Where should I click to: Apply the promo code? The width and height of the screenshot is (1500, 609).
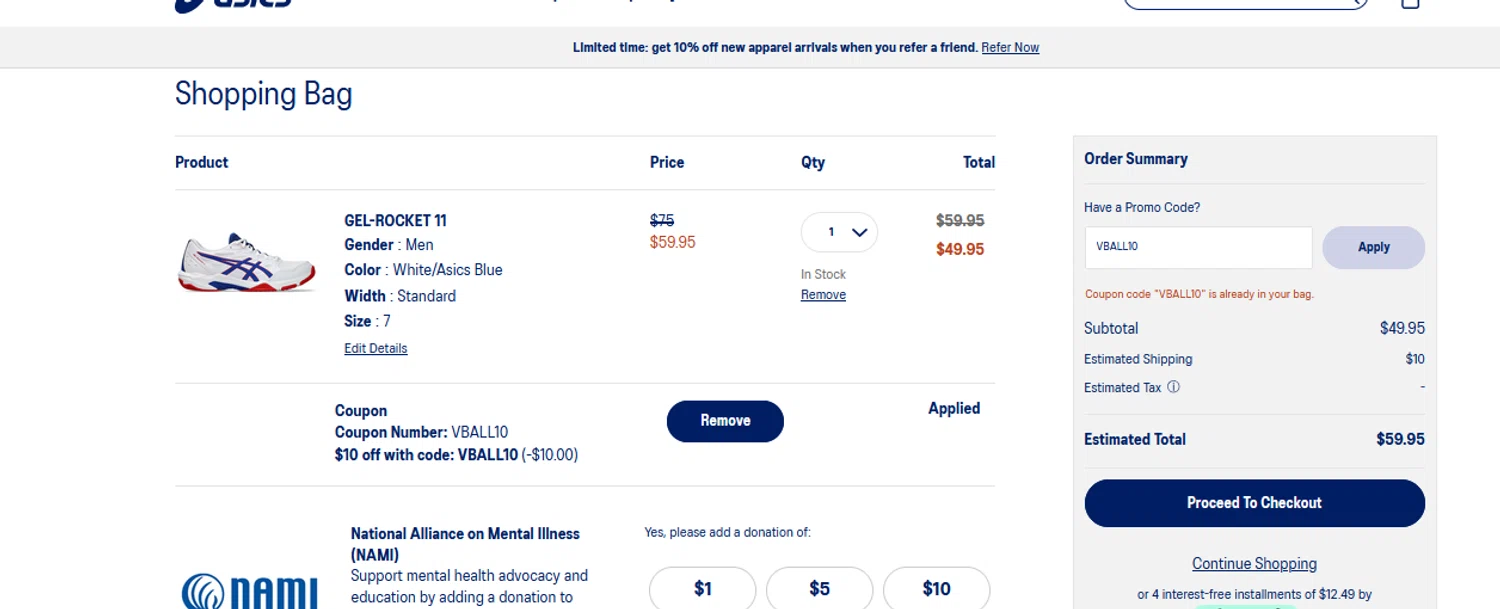[x=1373, y=247]
